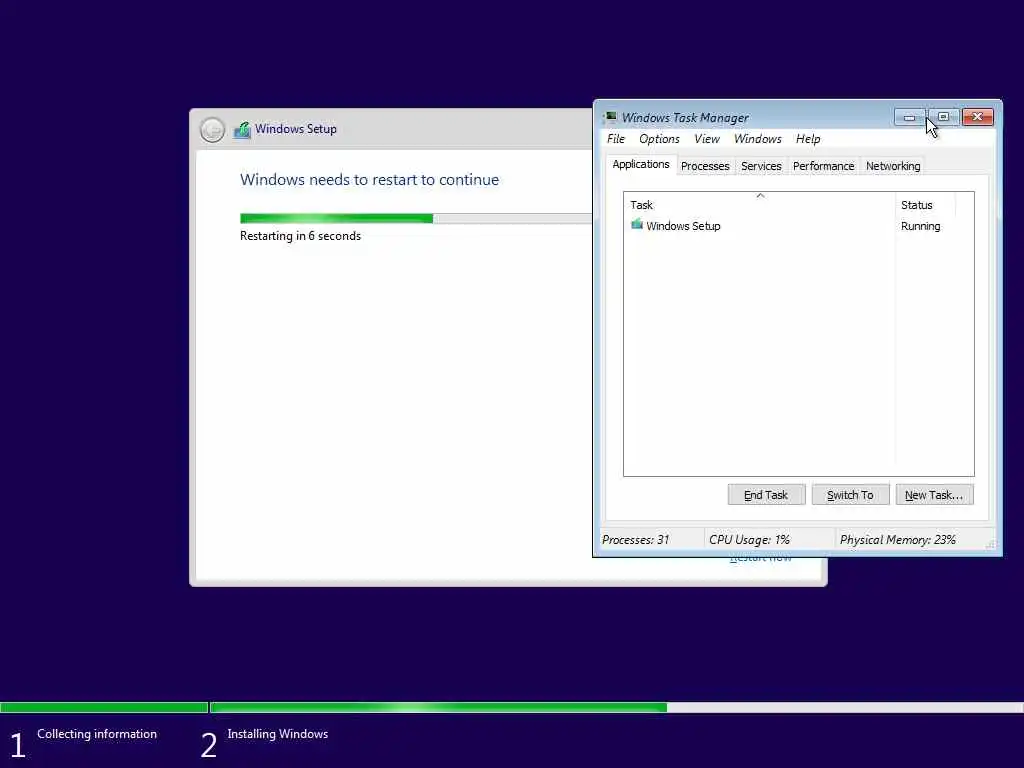Click the Collecting information progress bar

(104, 707)
